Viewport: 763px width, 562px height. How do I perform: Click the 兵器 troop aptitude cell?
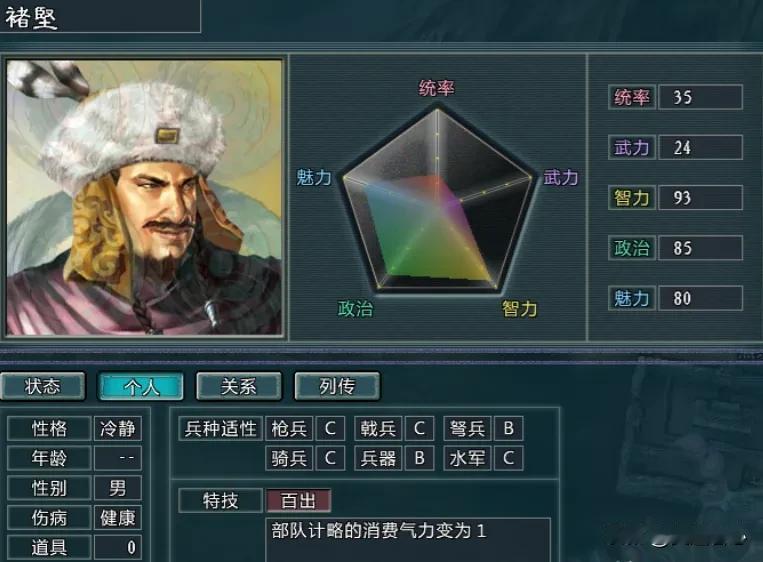pyautogui.click(x=378, y=458)
